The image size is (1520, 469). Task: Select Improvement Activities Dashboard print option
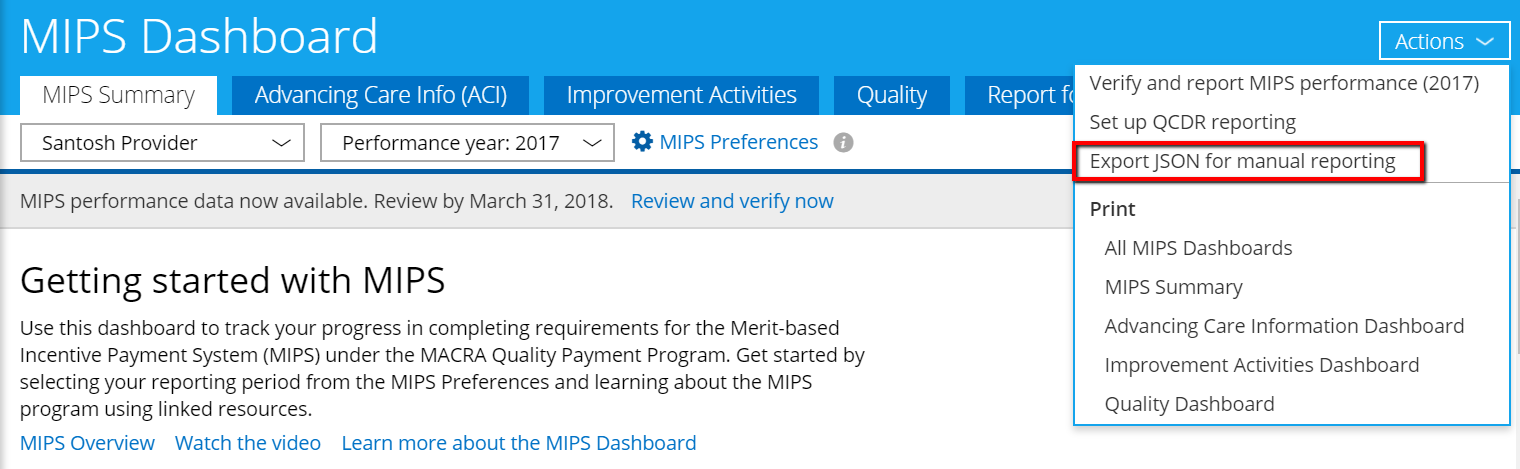click(x=1261, y=365)
